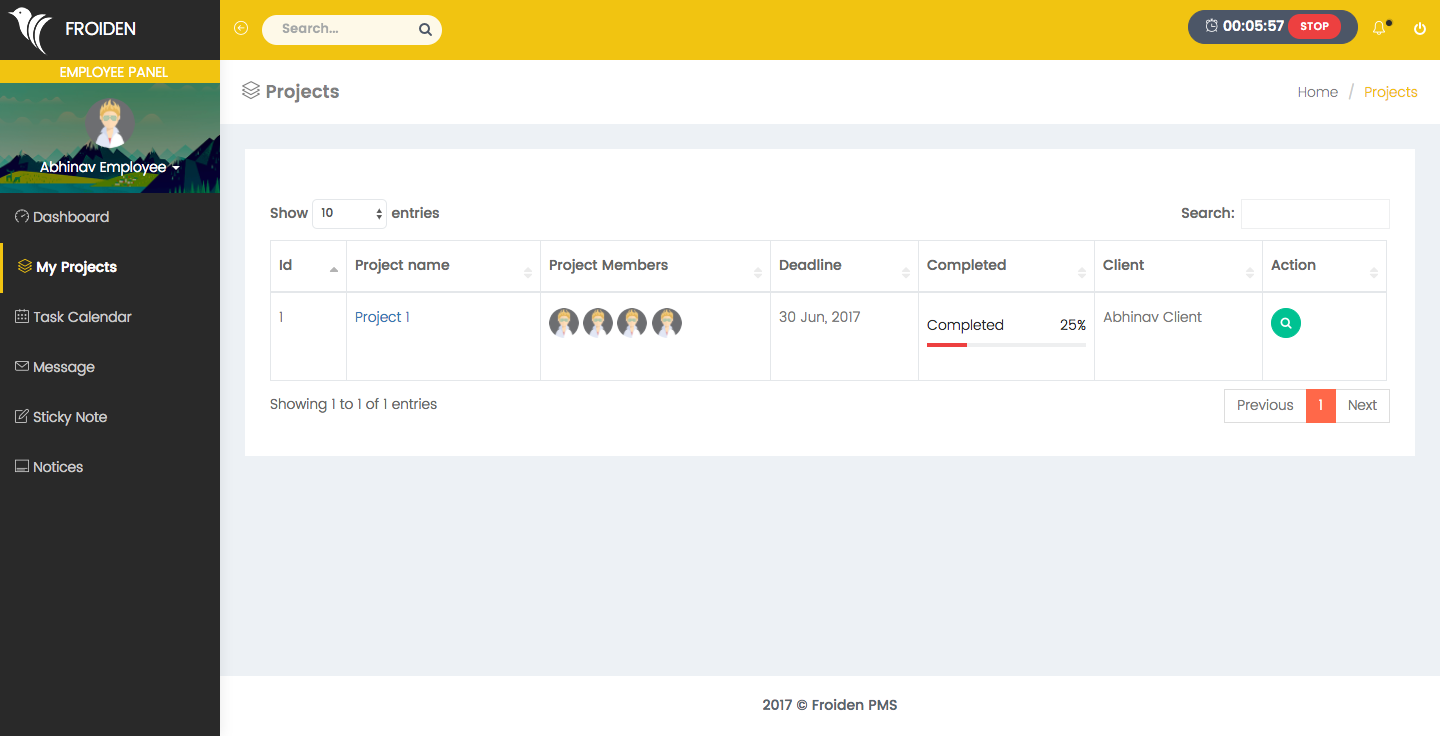
Task: Open the show entries dropdown
Action: coord(349,213)
